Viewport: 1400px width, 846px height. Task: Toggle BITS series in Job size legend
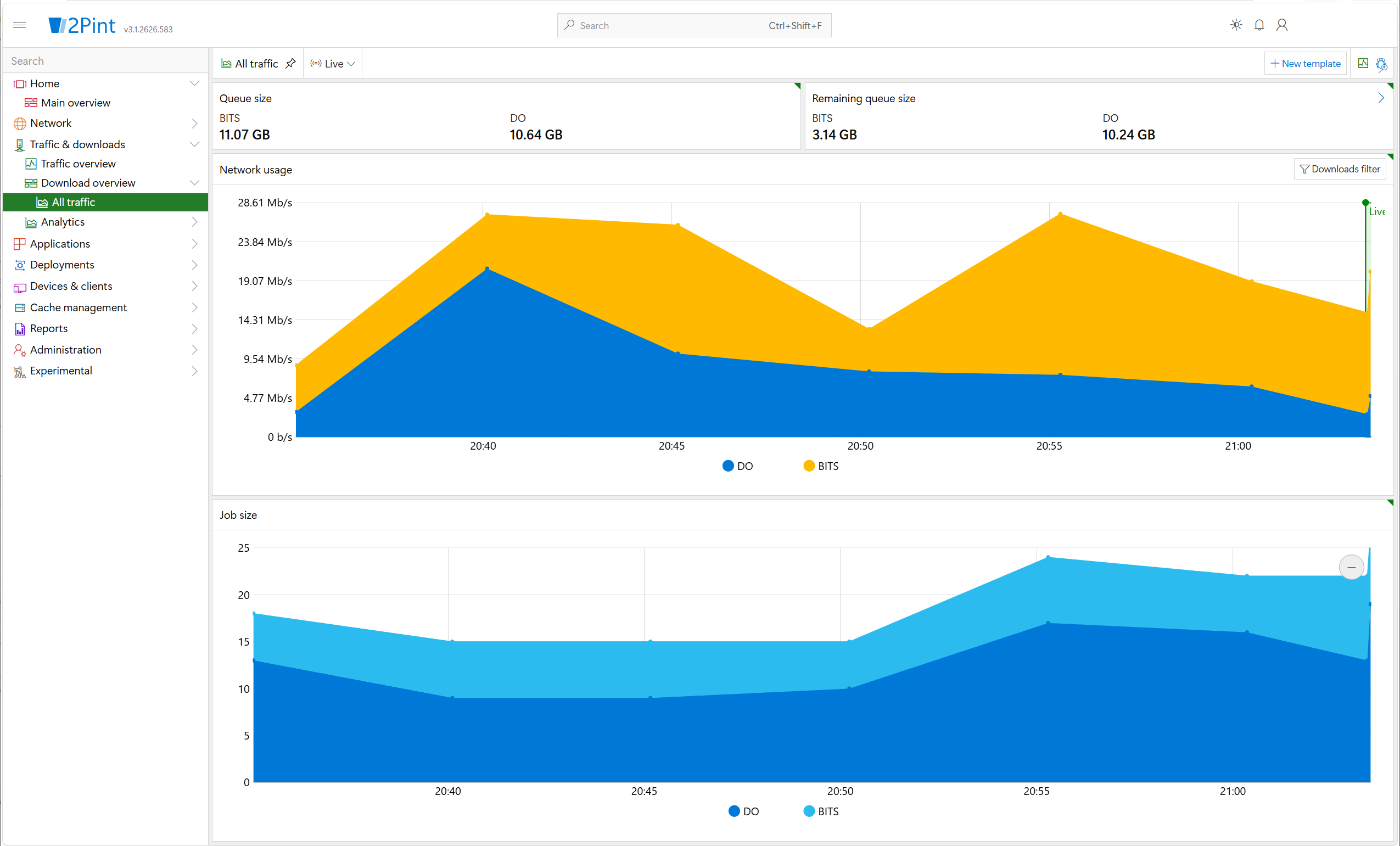click(821, 811)
